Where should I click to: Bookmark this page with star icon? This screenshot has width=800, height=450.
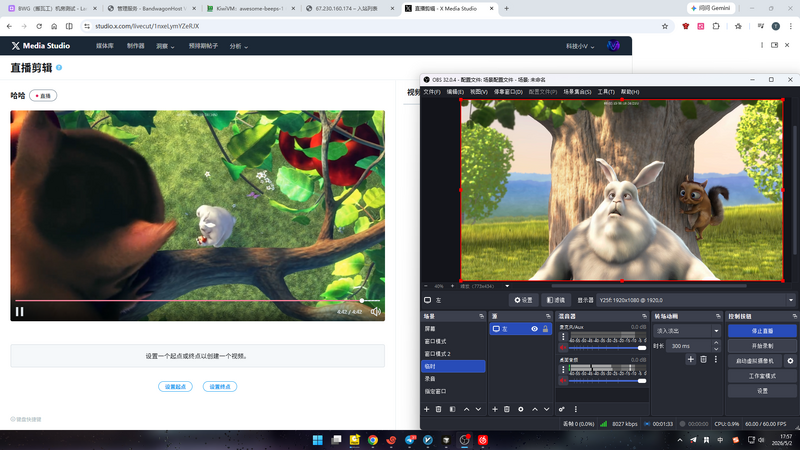(x=664, y=26)
